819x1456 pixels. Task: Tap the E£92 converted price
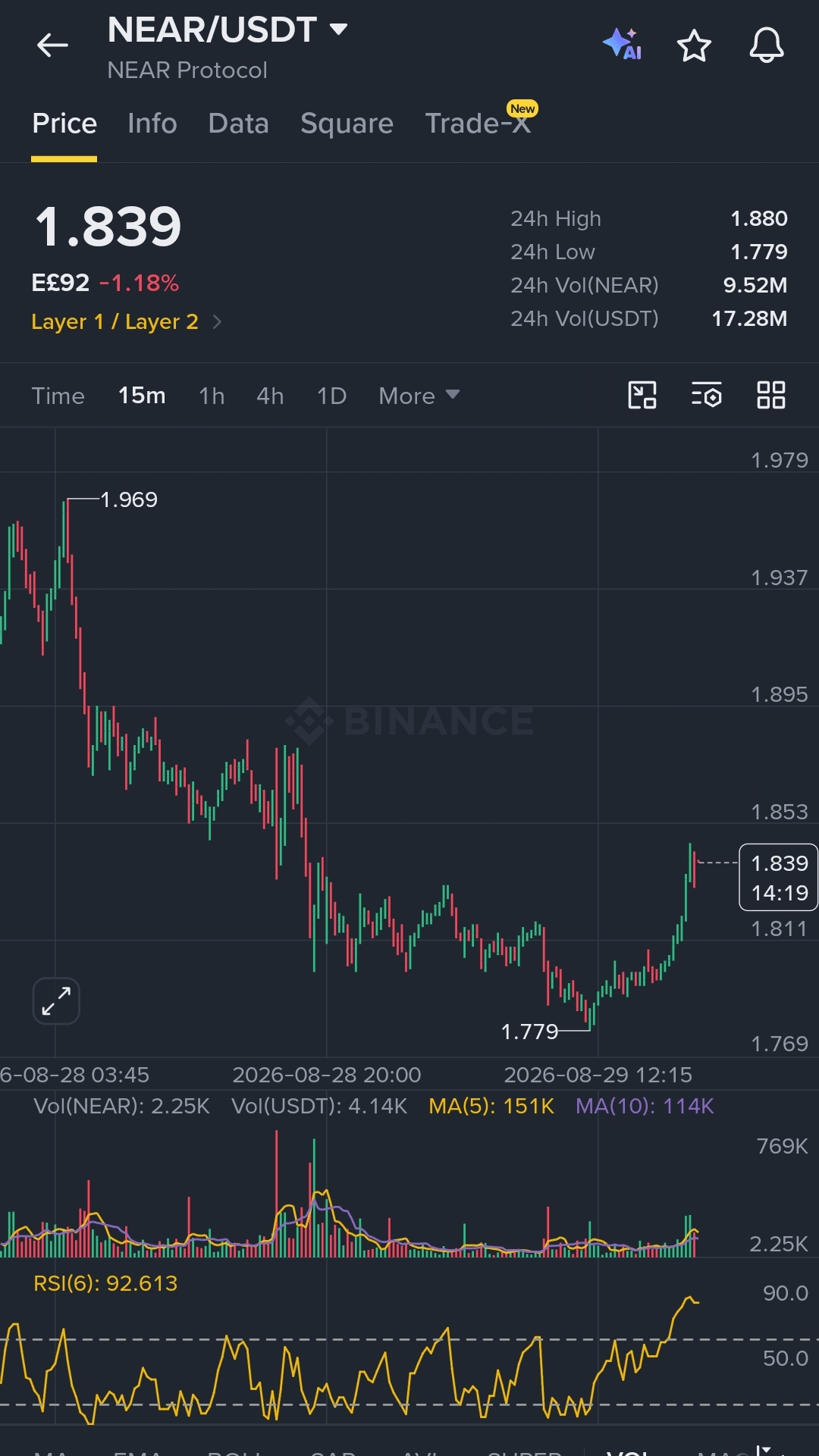[60, 283]
